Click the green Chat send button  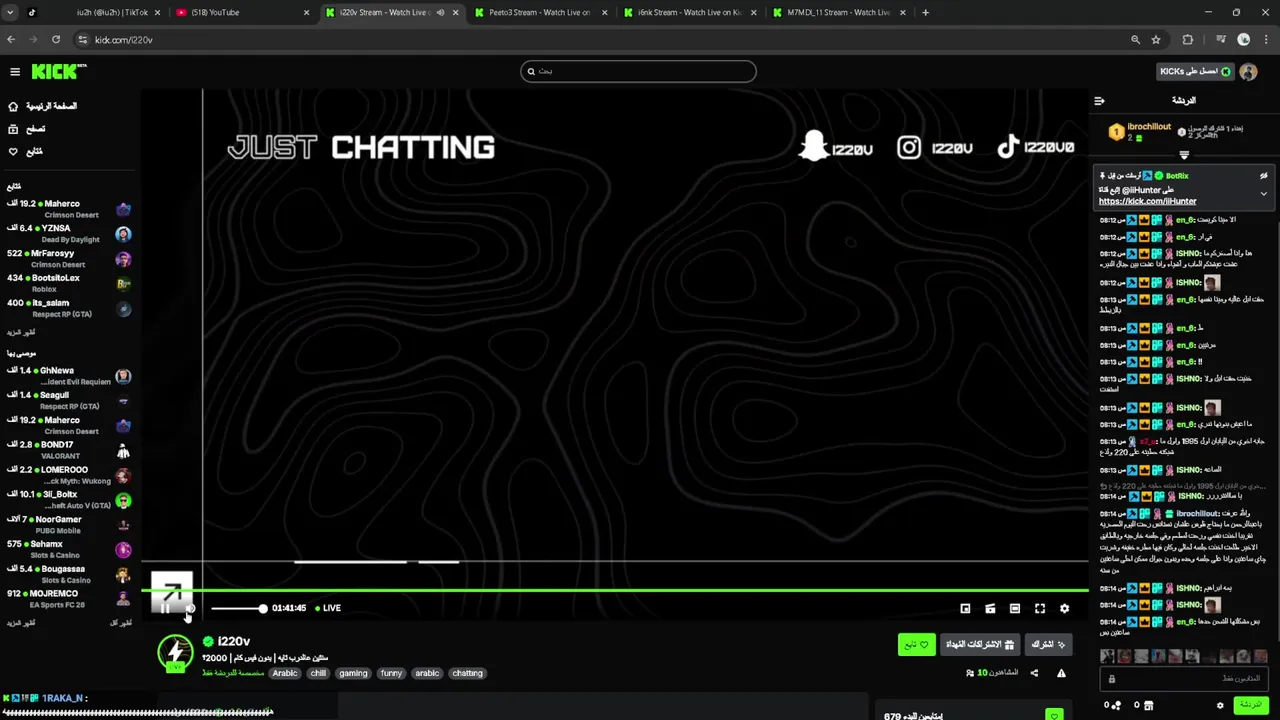(1251, 705)
